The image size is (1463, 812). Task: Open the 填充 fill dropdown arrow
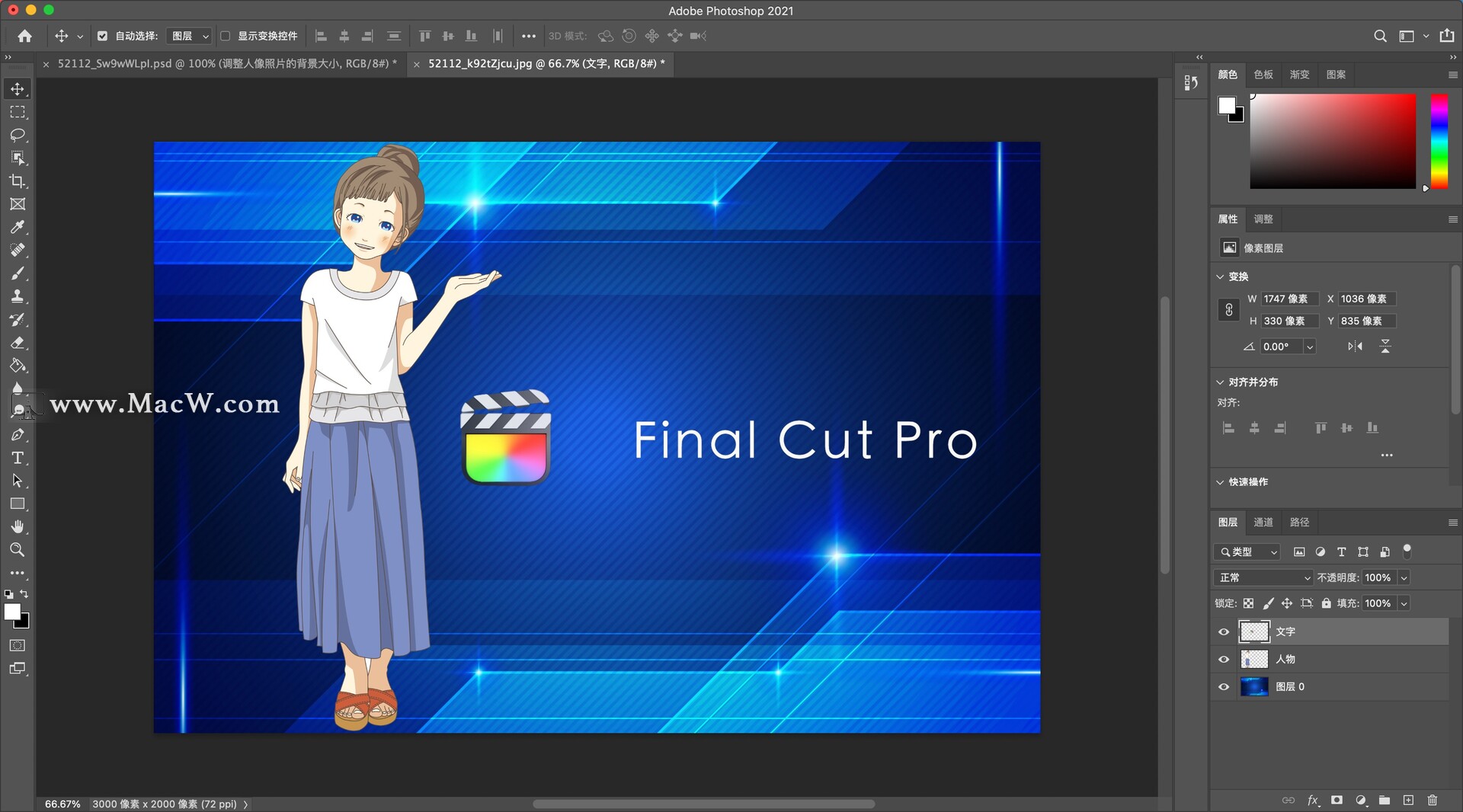(x=1404, y=603)
